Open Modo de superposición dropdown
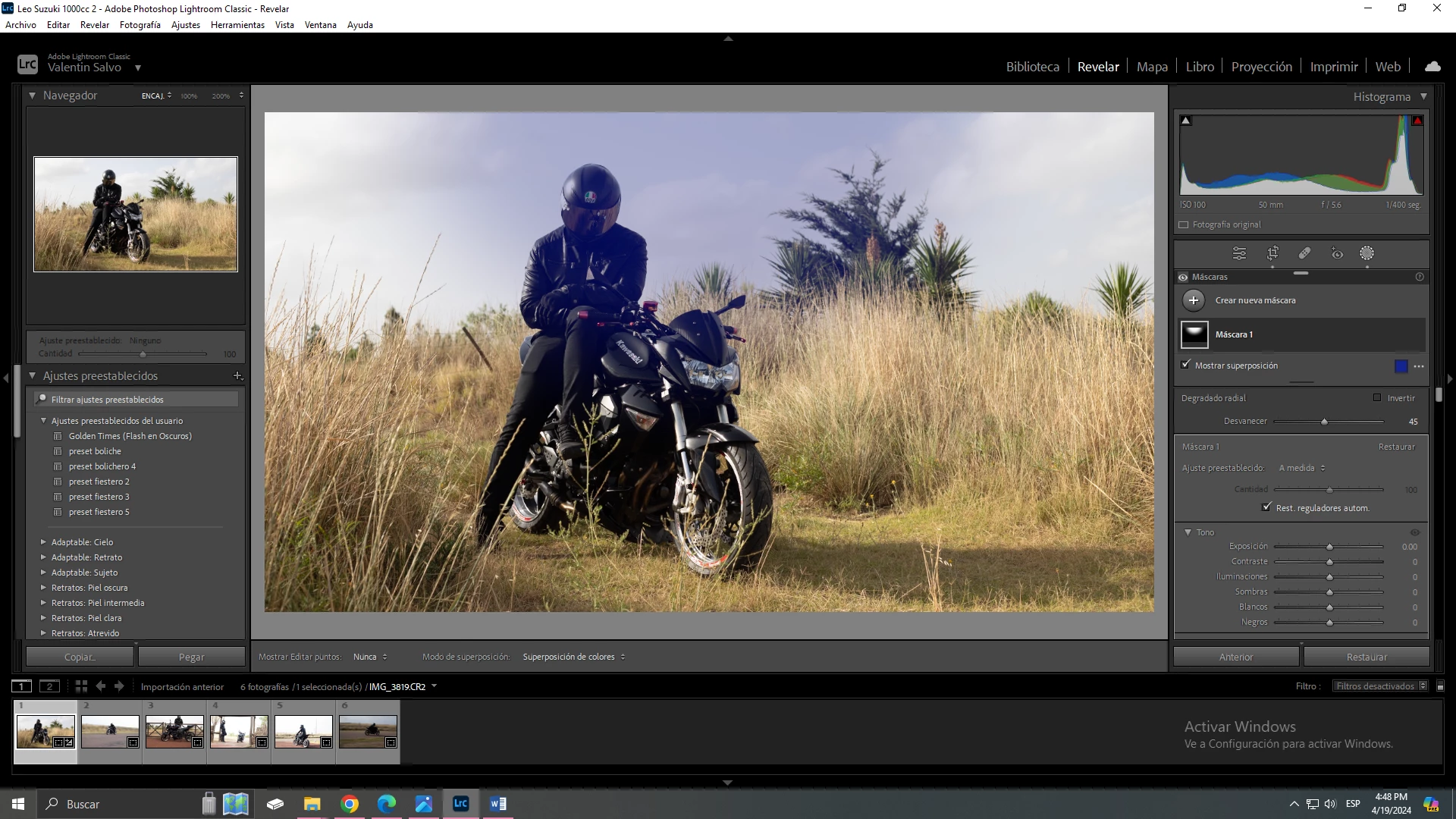The height and width of the screenshot is (819, 1456). pyautogui.click(x=573, y=657)
